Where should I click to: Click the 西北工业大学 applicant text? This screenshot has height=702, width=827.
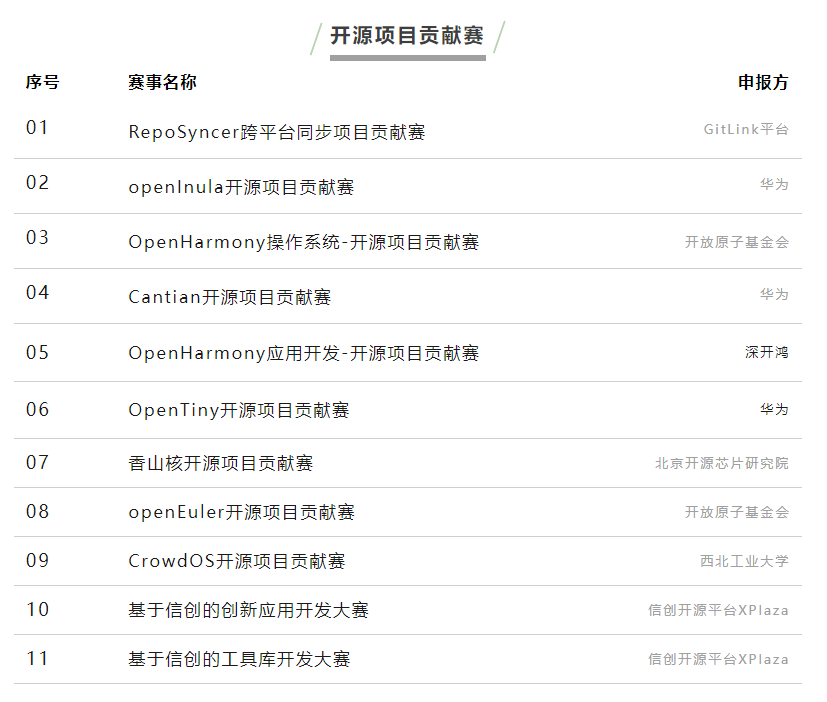(744, 561)
